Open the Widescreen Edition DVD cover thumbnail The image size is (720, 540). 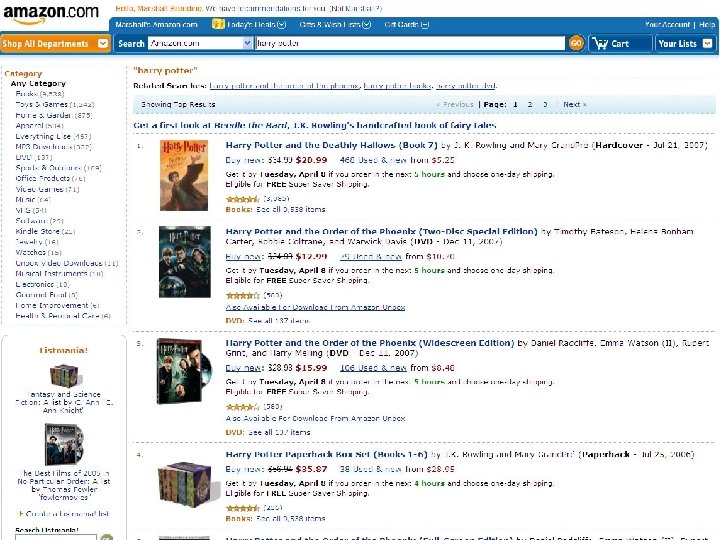point(184,371)
